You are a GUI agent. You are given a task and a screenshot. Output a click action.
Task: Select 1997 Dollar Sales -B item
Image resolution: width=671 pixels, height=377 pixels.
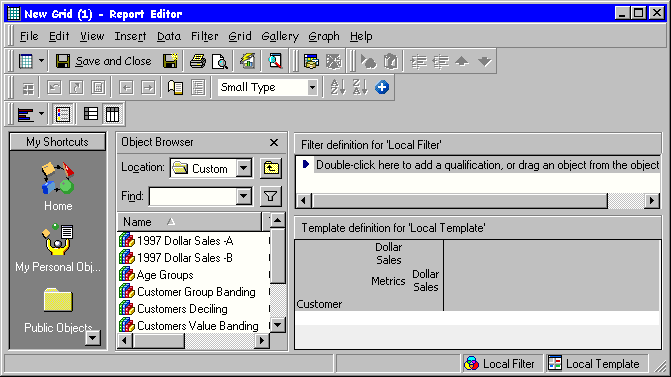176,258
